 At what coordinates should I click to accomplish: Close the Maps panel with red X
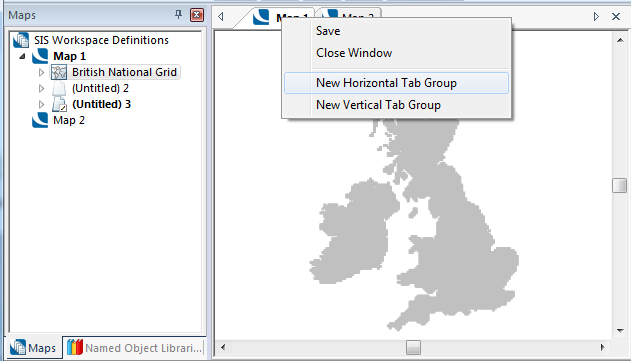(x=197, y=15)
